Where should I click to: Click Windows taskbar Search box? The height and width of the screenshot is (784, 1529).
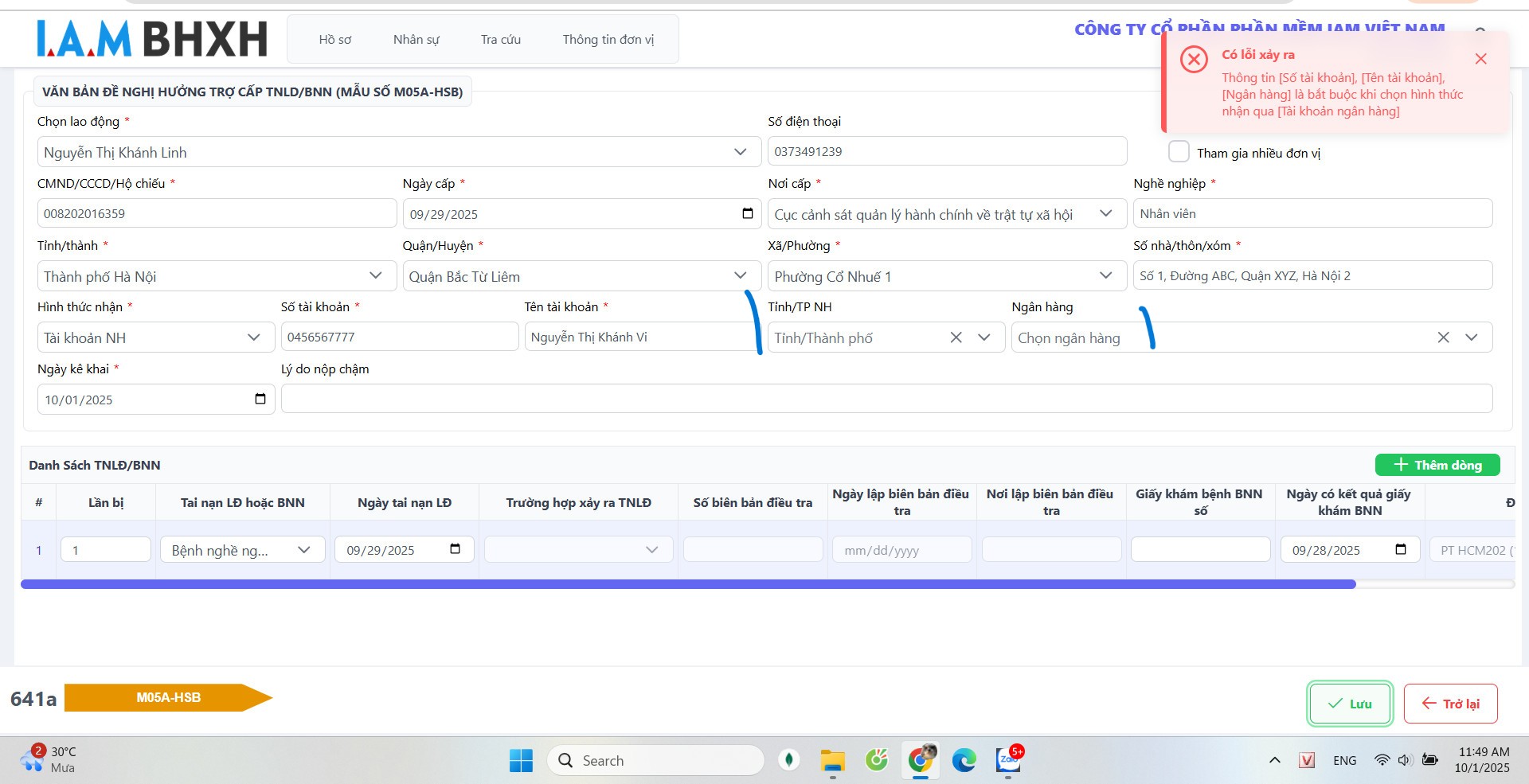tap(655, 761)
